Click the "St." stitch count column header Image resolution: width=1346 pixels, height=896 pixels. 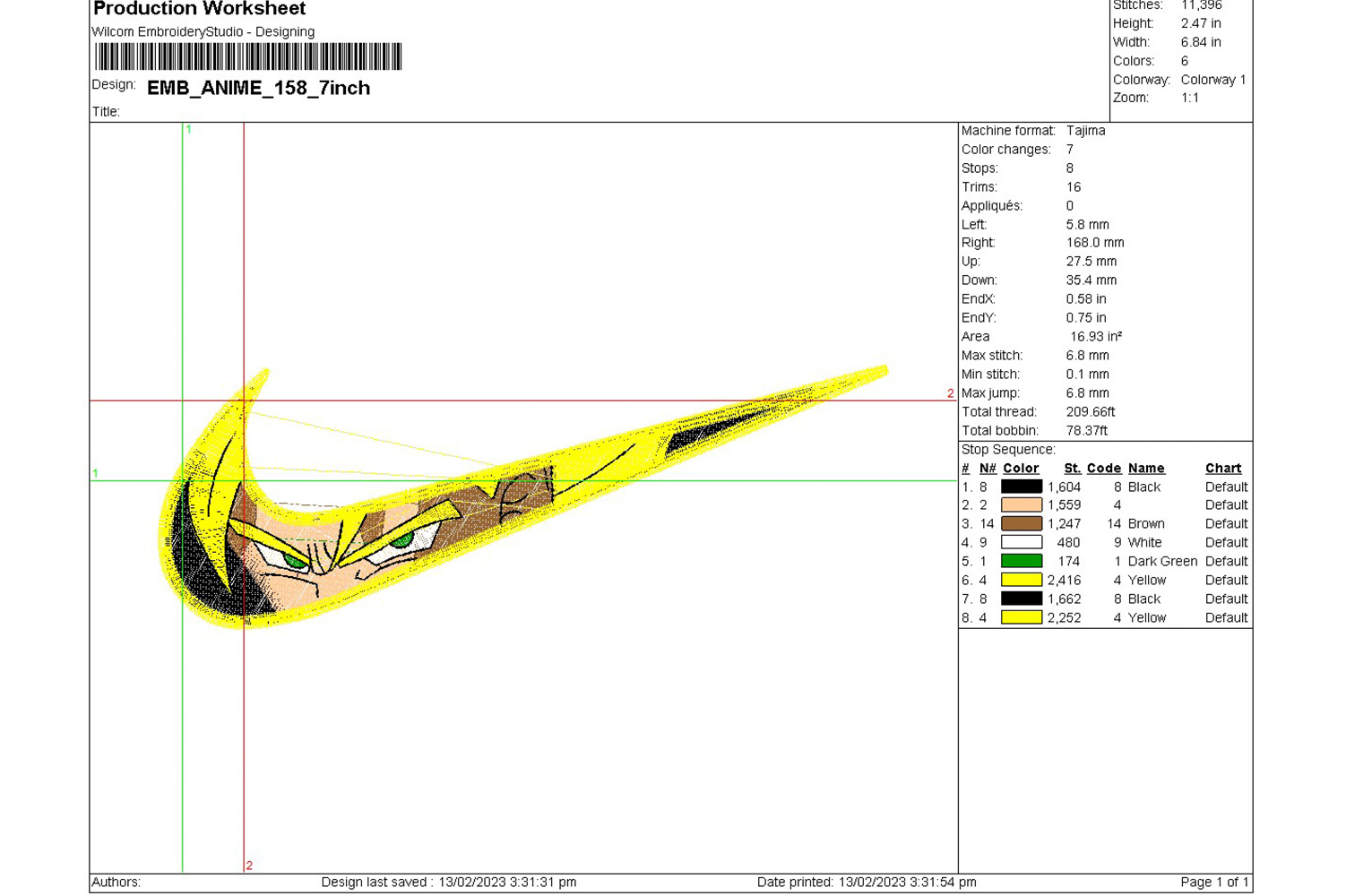[1072, 469]
